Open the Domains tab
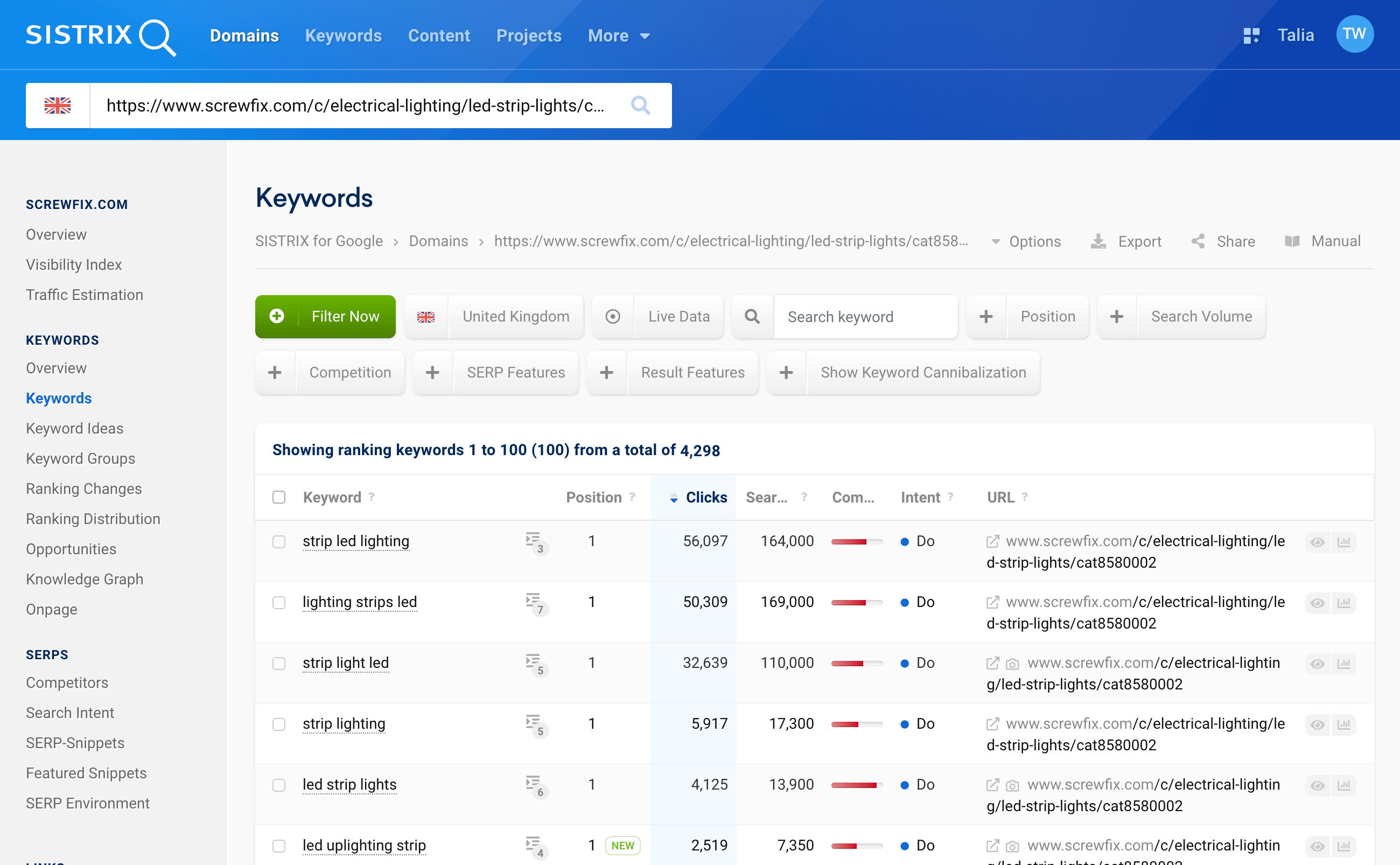1400x865 pixels. (244, 36)
